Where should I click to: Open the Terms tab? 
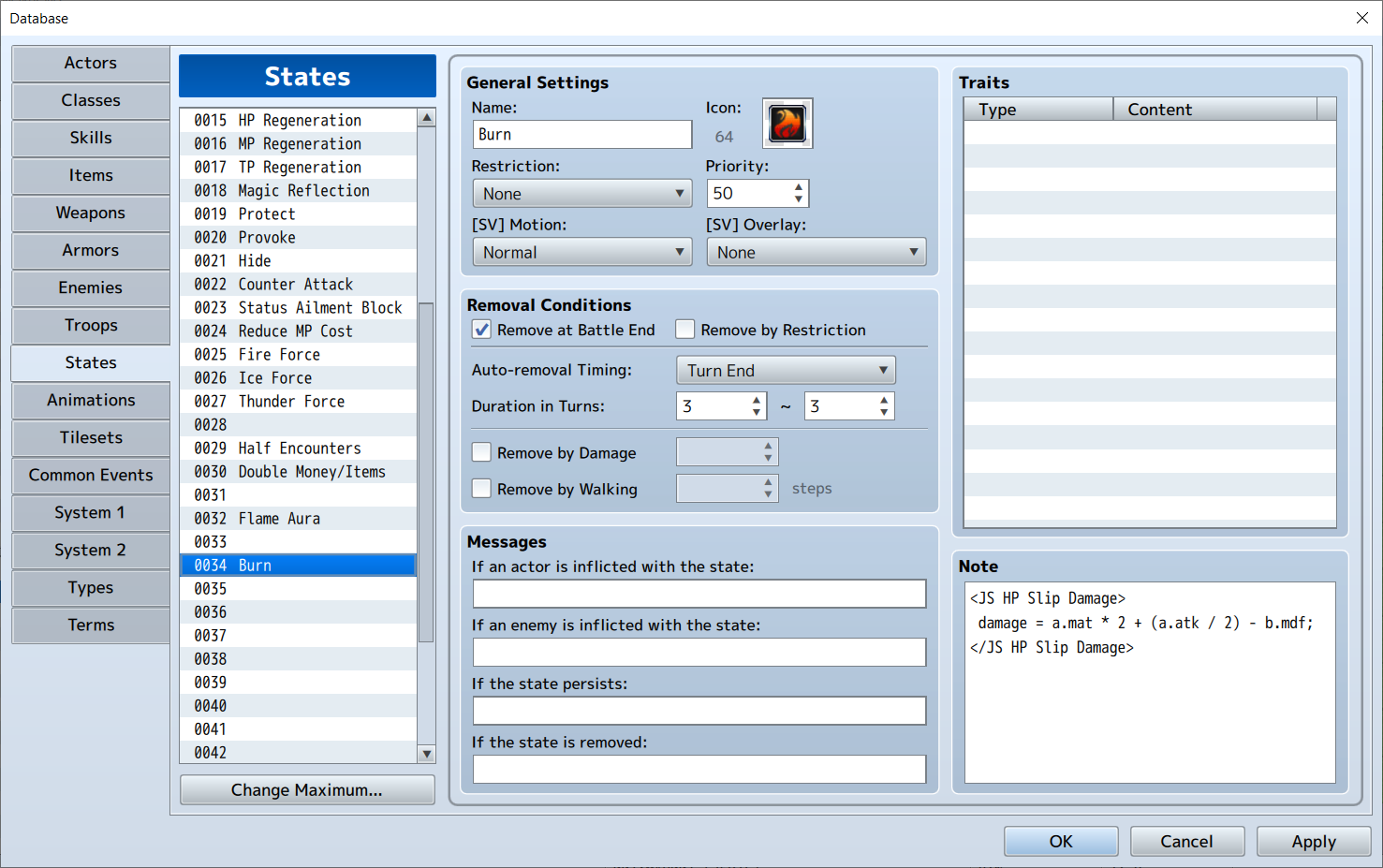91,625
